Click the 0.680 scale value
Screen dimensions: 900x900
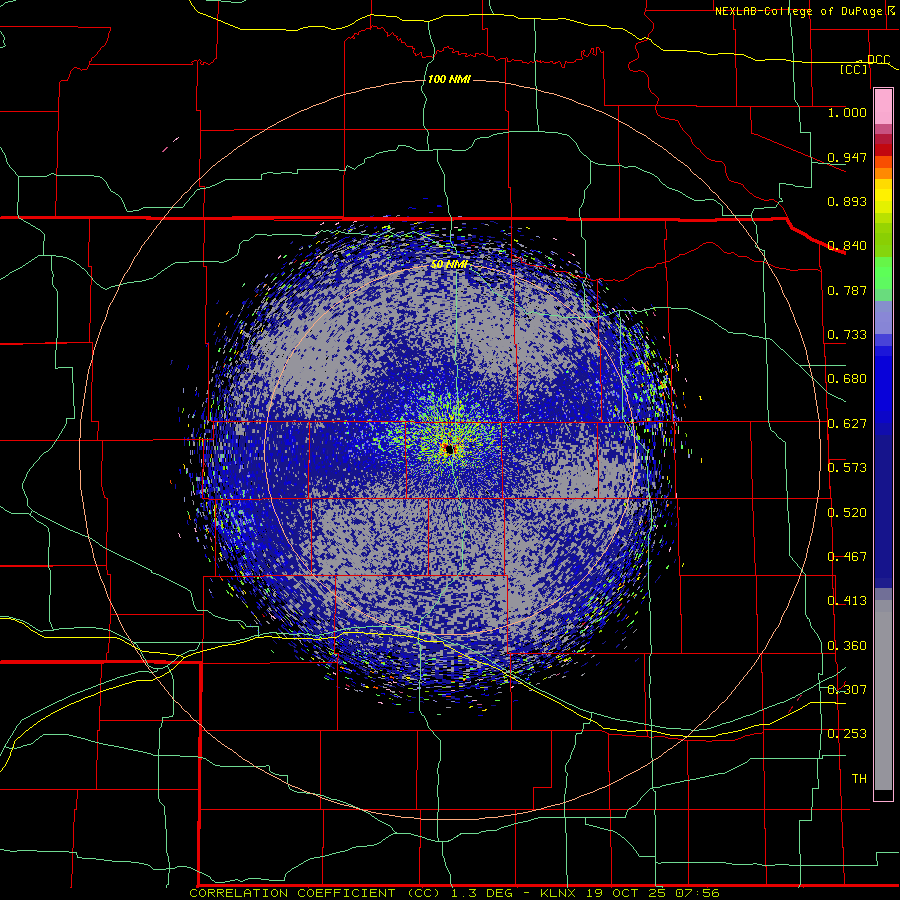point(847,379)
